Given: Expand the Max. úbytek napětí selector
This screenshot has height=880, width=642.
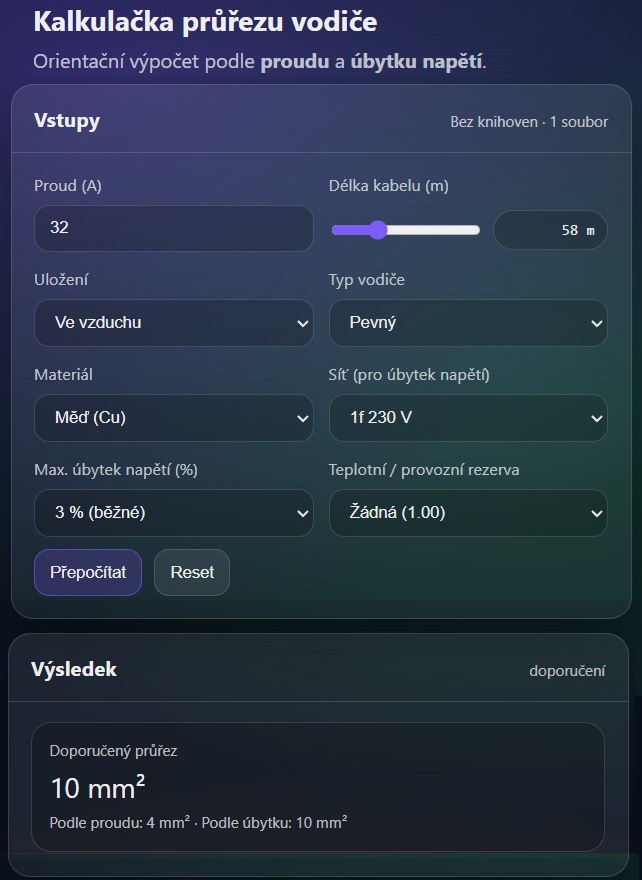Looking at the screenshot, I should pos(174,512).
